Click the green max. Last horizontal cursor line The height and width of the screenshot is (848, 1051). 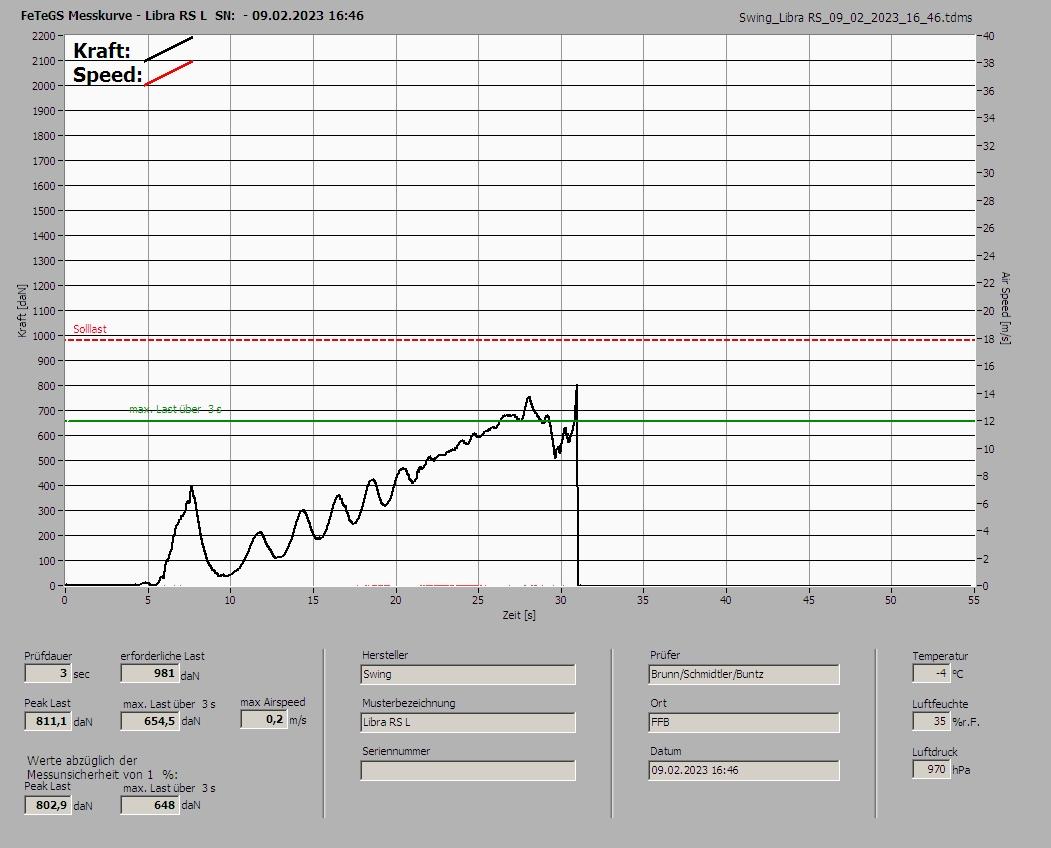[x=519, y=421]
